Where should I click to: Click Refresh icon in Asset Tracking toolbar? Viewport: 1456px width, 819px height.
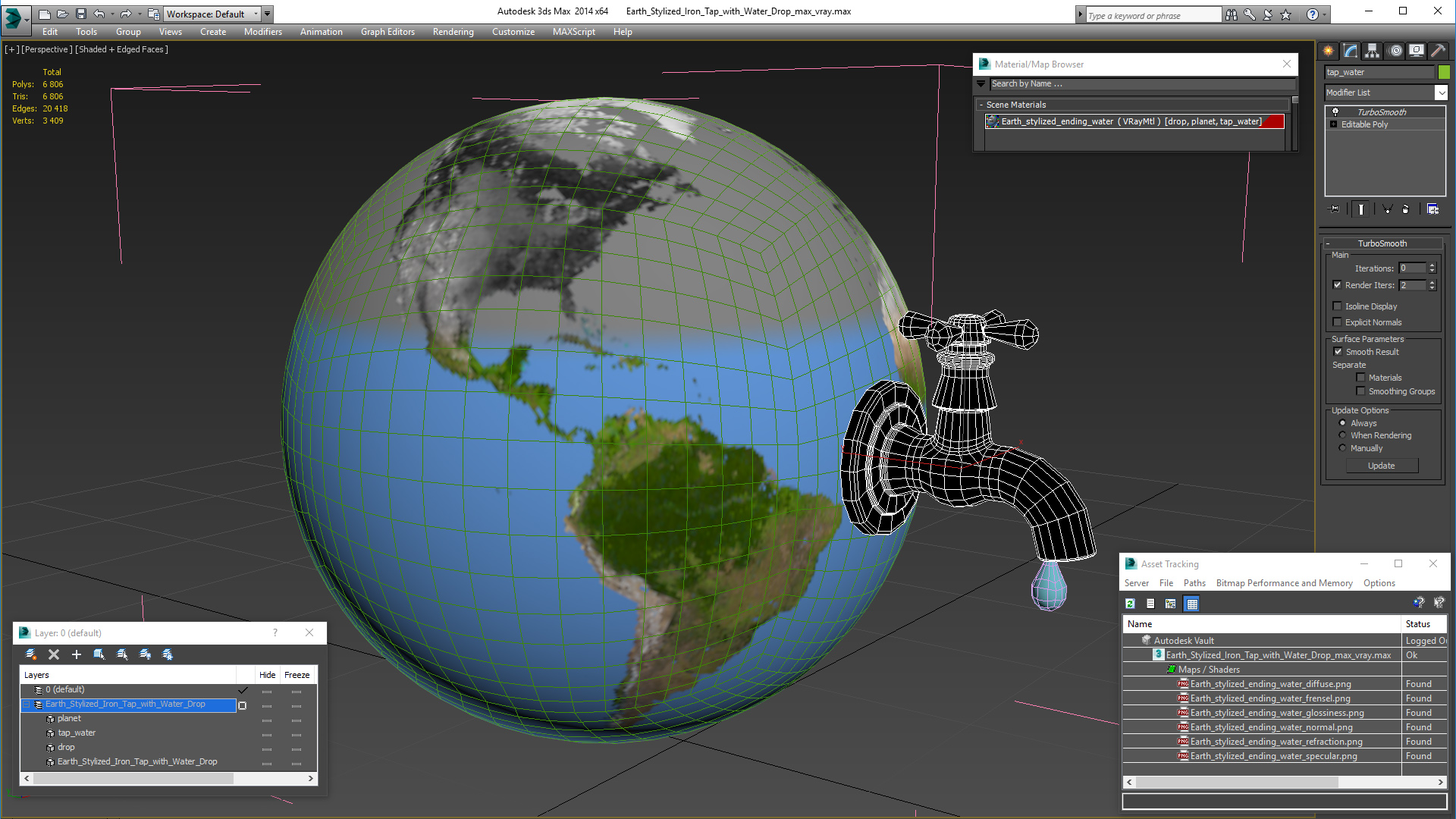(x=1130, y=604)
